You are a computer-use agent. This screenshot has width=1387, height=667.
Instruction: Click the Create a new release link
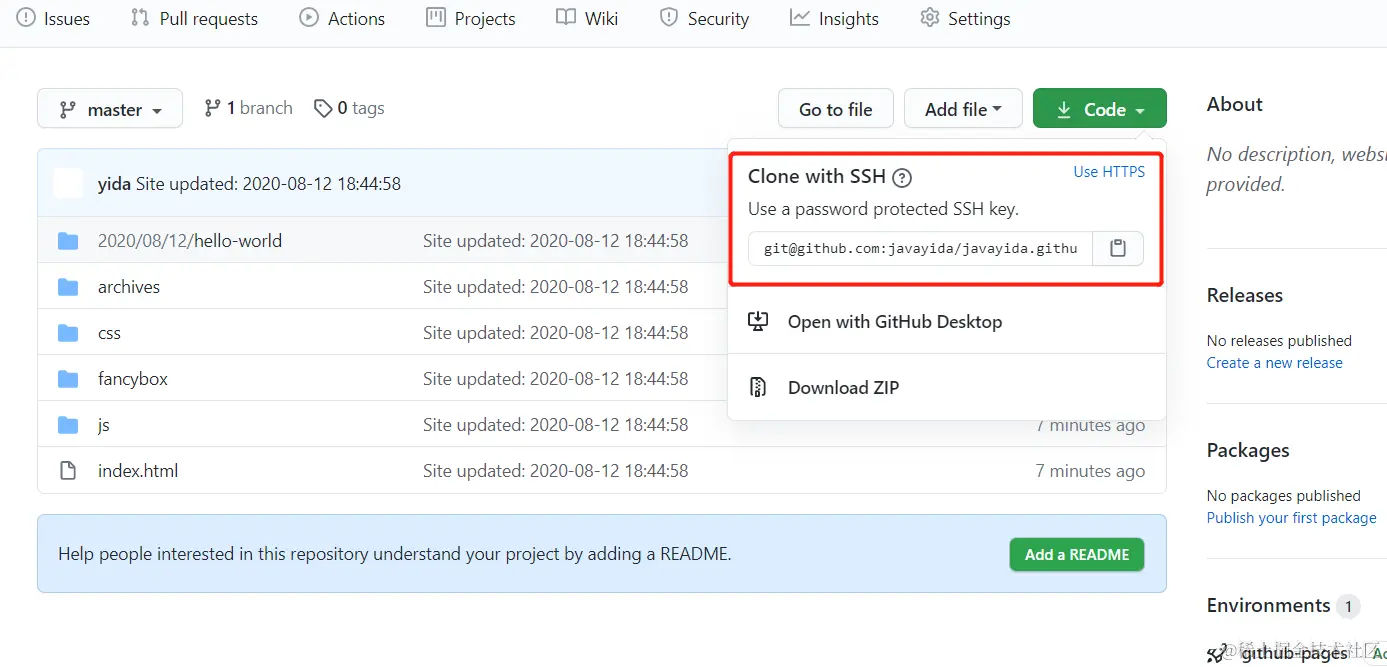[x=1274, y=363]
